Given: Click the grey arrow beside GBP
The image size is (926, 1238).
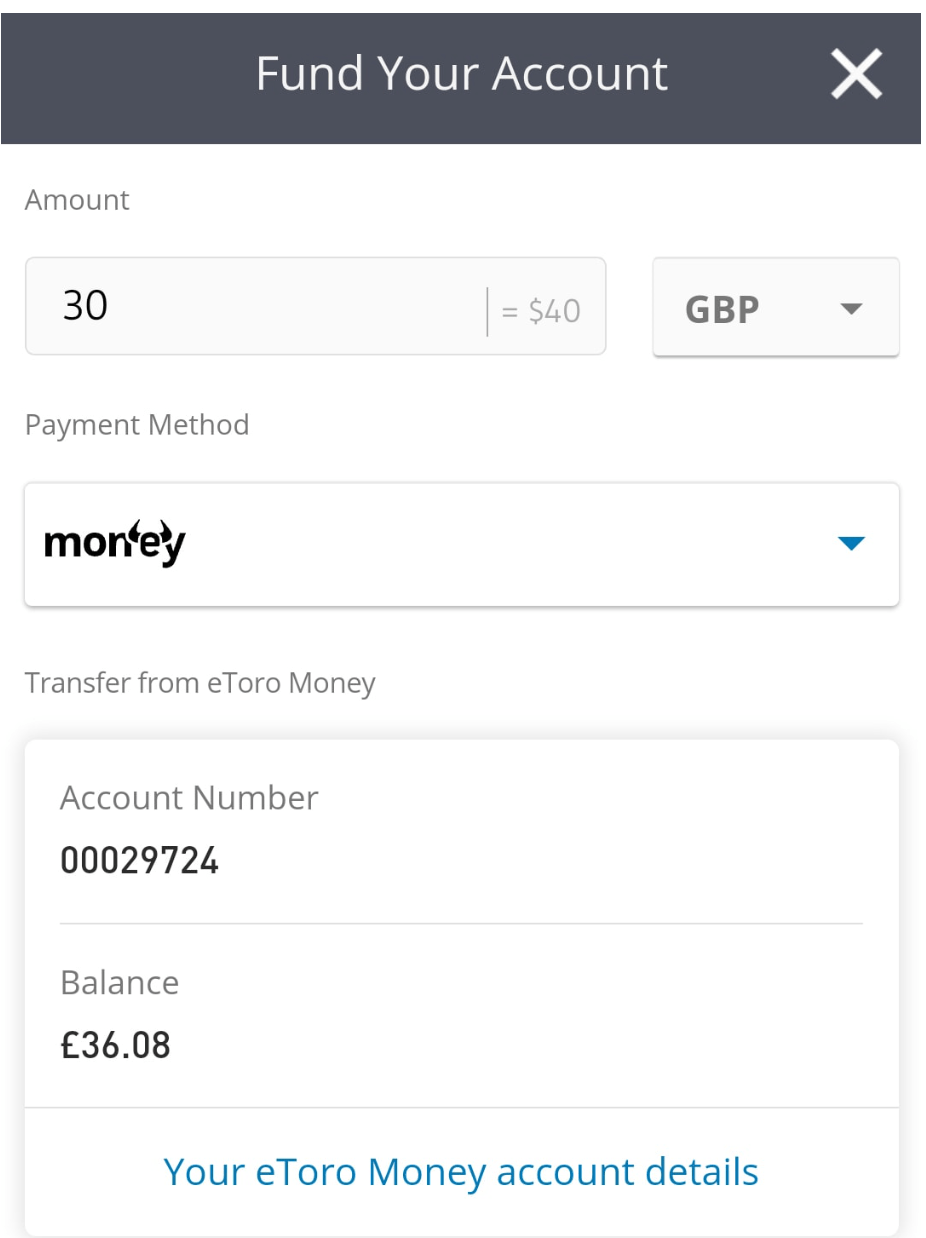Looking at the screenshot, I should pyautogui.click(x=850, y=310).
